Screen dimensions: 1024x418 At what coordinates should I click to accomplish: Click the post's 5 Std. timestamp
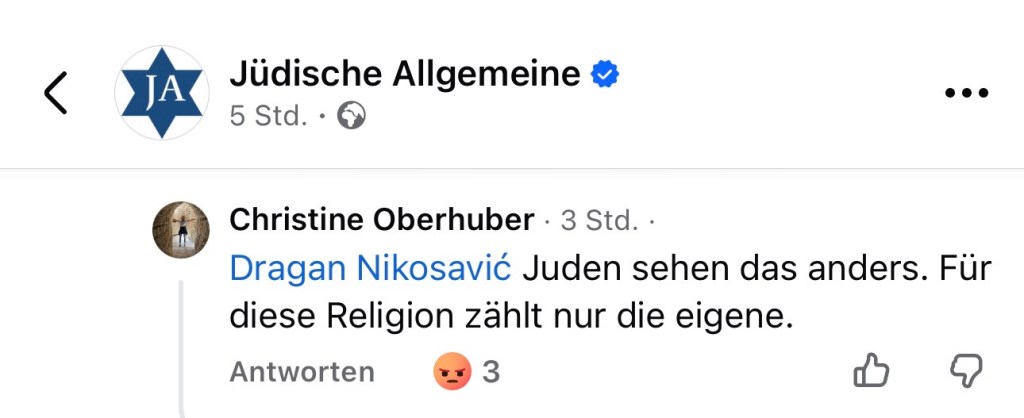tap(268, 116)
